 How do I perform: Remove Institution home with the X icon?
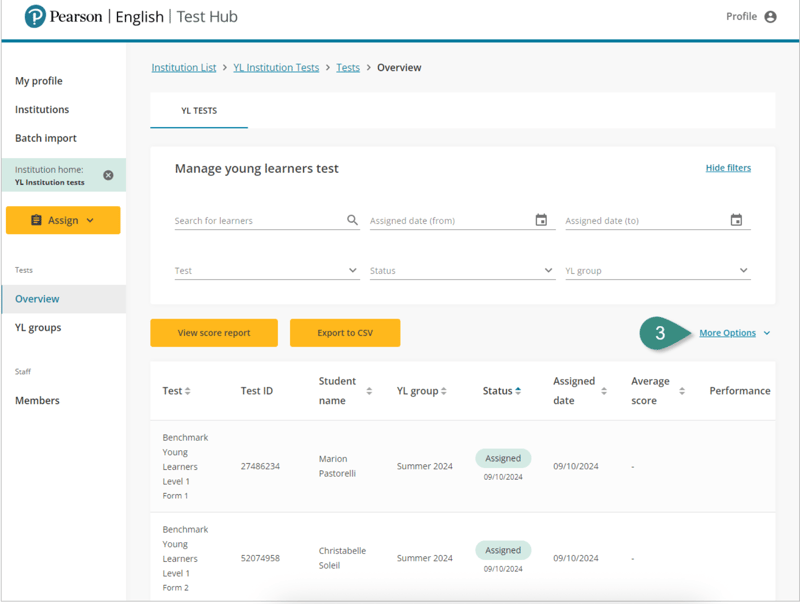(108, 175)
